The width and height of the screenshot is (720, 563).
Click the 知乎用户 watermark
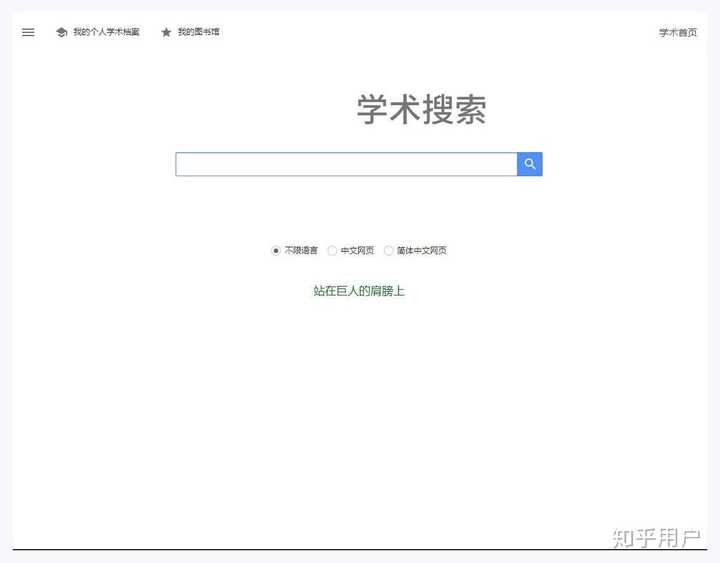[x=656, y=538]
